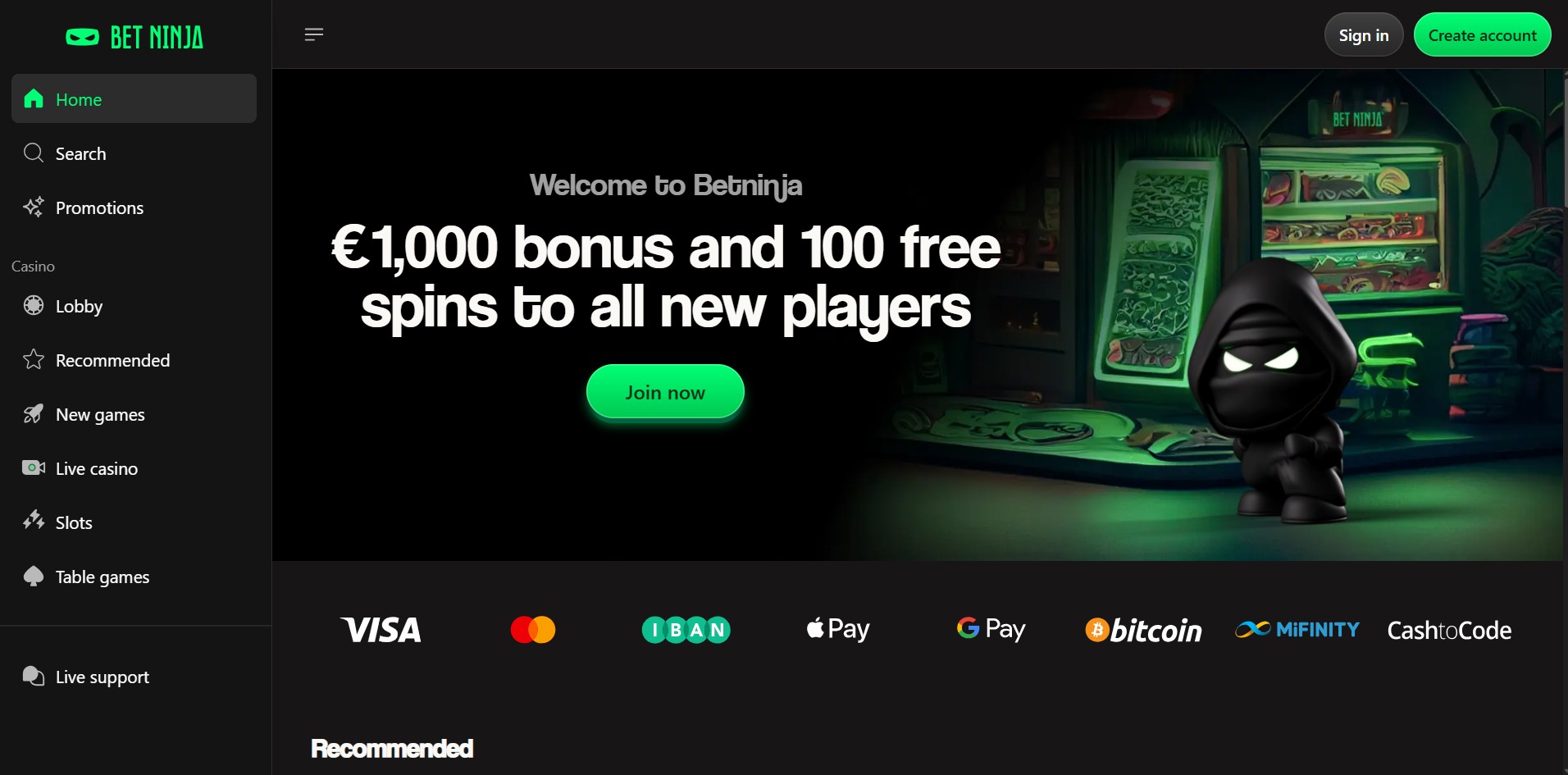This screenshot has height=775, width=1568.
Task: Click the Create account button
Action: [1482, 34]
